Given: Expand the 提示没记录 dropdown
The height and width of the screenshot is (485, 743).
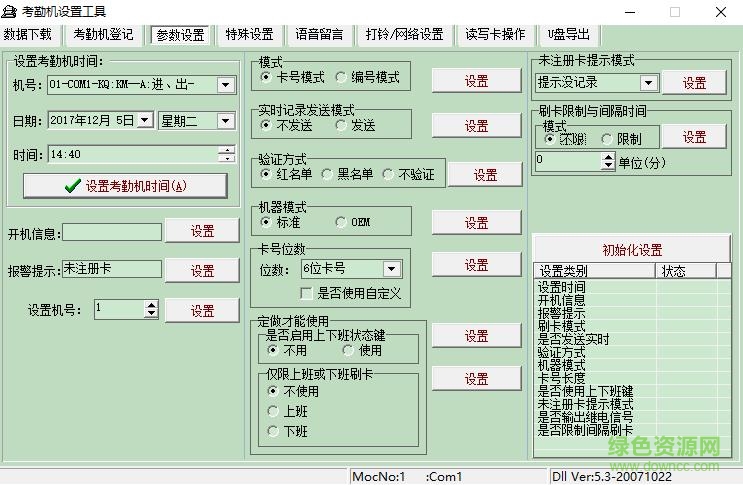Looking at the screenshot, I should pos(649,83).
